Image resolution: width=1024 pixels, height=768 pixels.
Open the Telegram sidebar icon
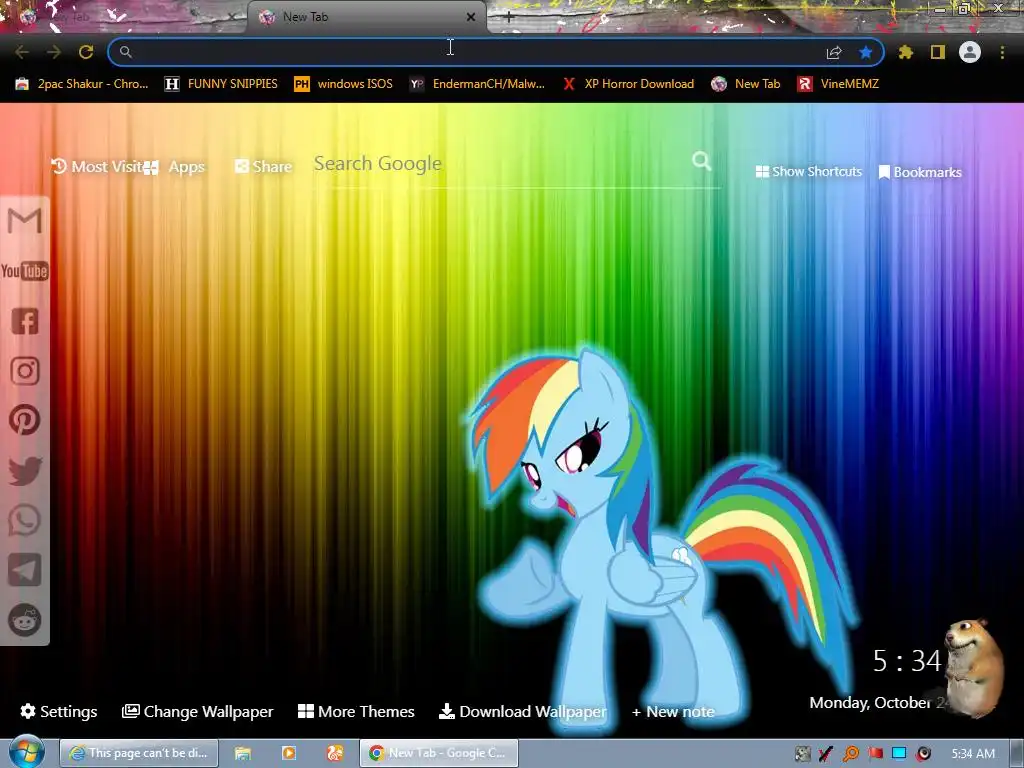(x=25, y=570)
